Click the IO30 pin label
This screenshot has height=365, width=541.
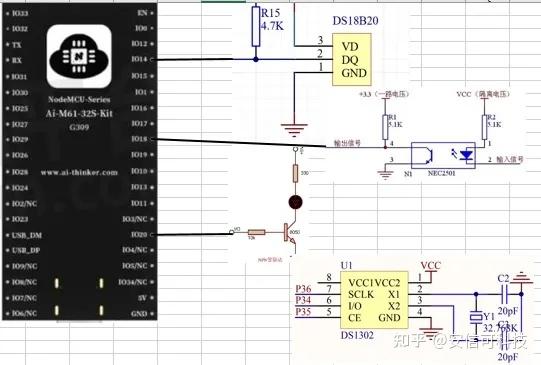tap(20, 92)
